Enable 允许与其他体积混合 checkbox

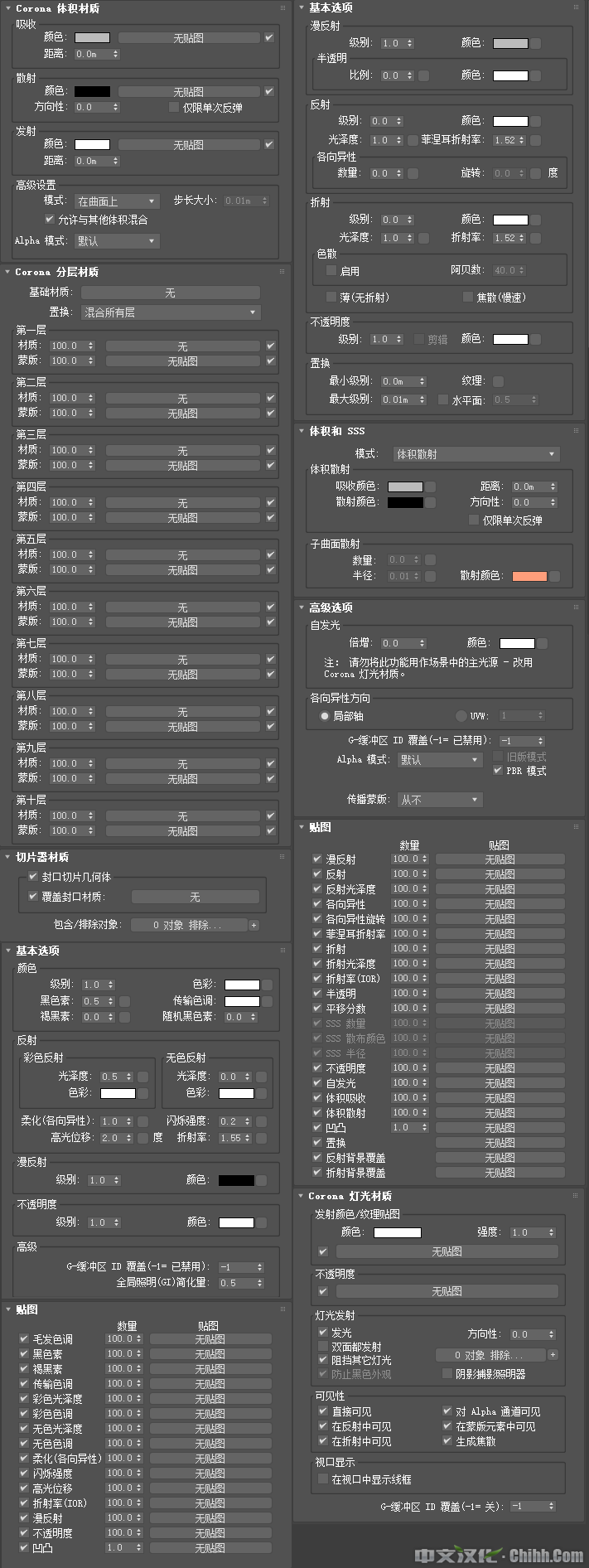pos(50,220)
